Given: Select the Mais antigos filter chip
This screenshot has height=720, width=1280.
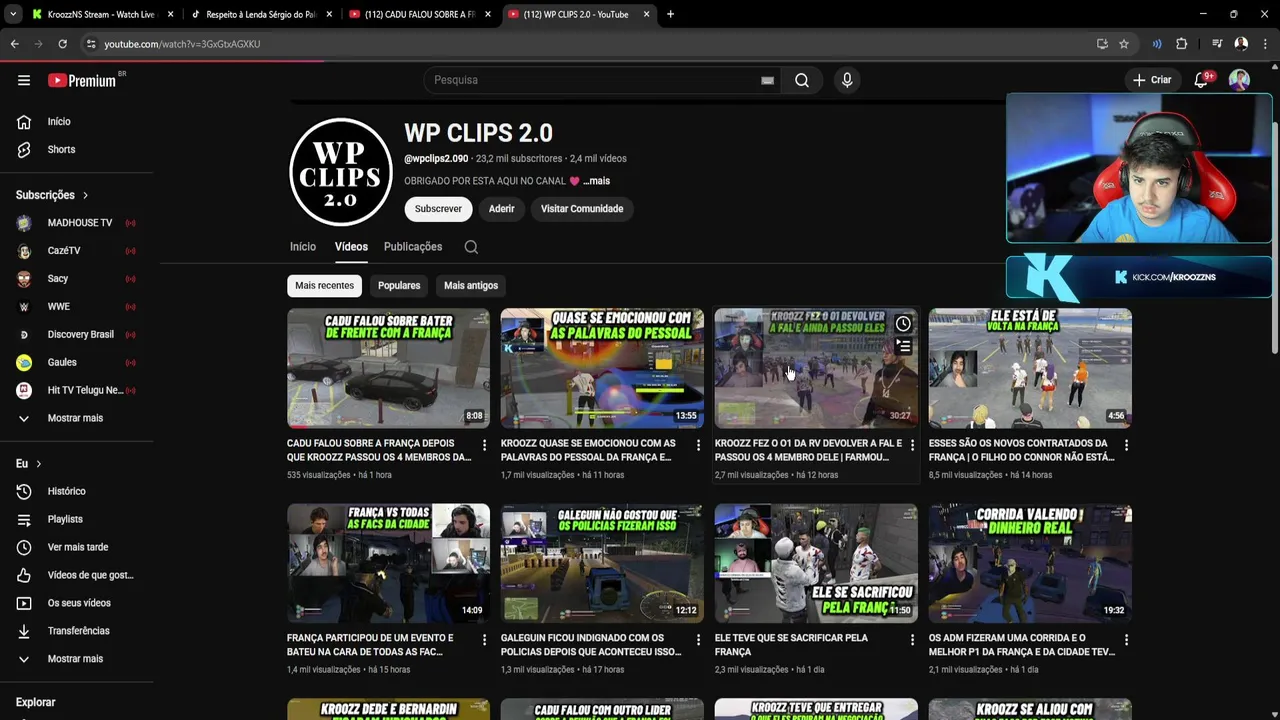Looking at the screenshot, I should click(x=471, y=285).
